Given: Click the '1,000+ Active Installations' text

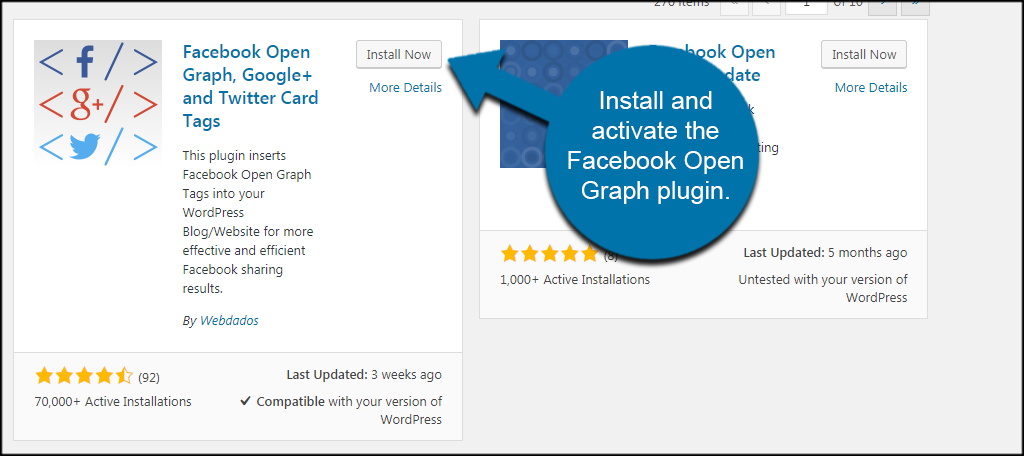Looking at the screenshot, I should [575, 279].
